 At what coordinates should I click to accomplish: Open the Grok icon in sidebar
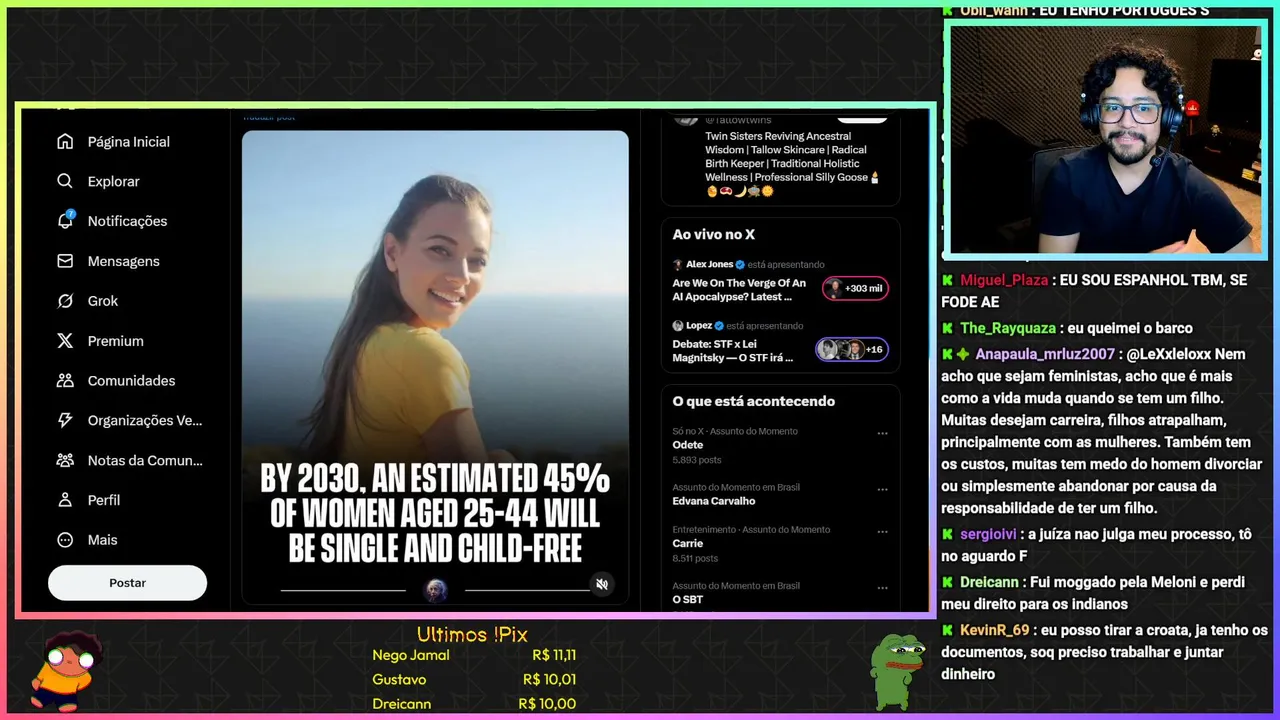point(65,301)
